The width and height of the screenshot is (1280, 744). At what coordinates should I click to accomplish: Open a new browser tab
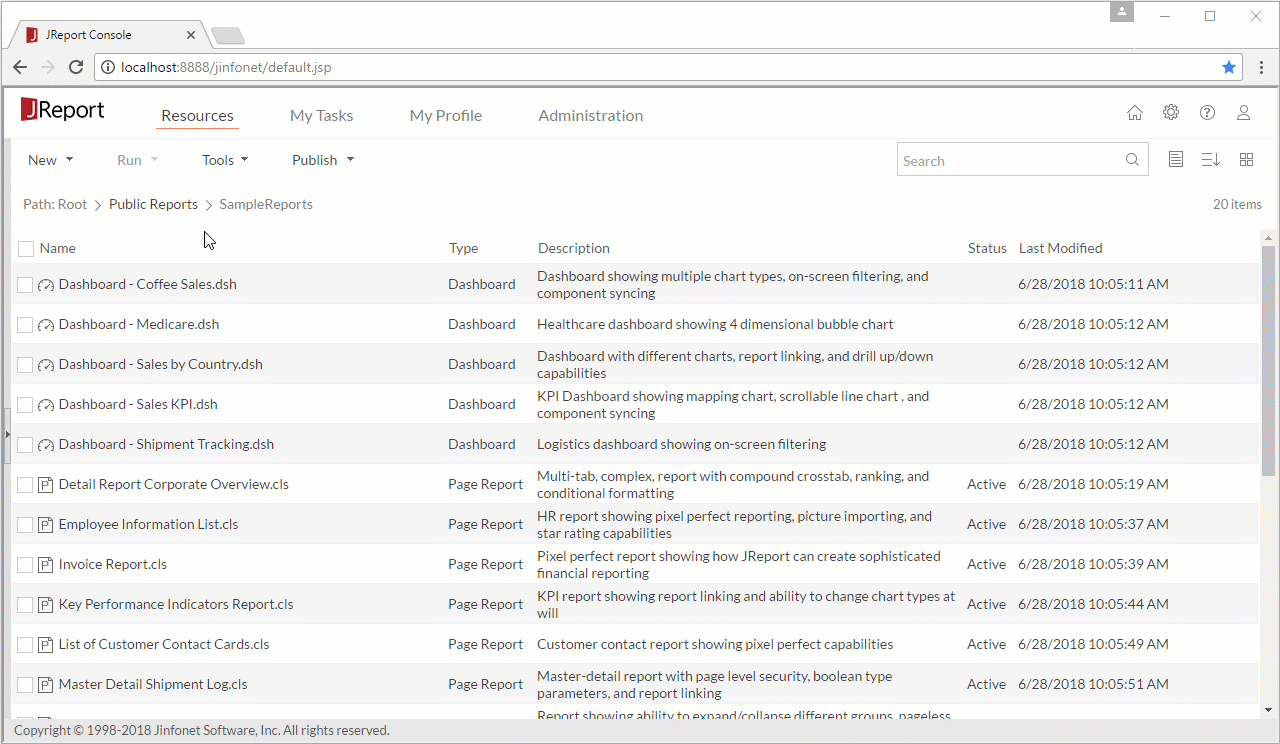pos(228,36)
